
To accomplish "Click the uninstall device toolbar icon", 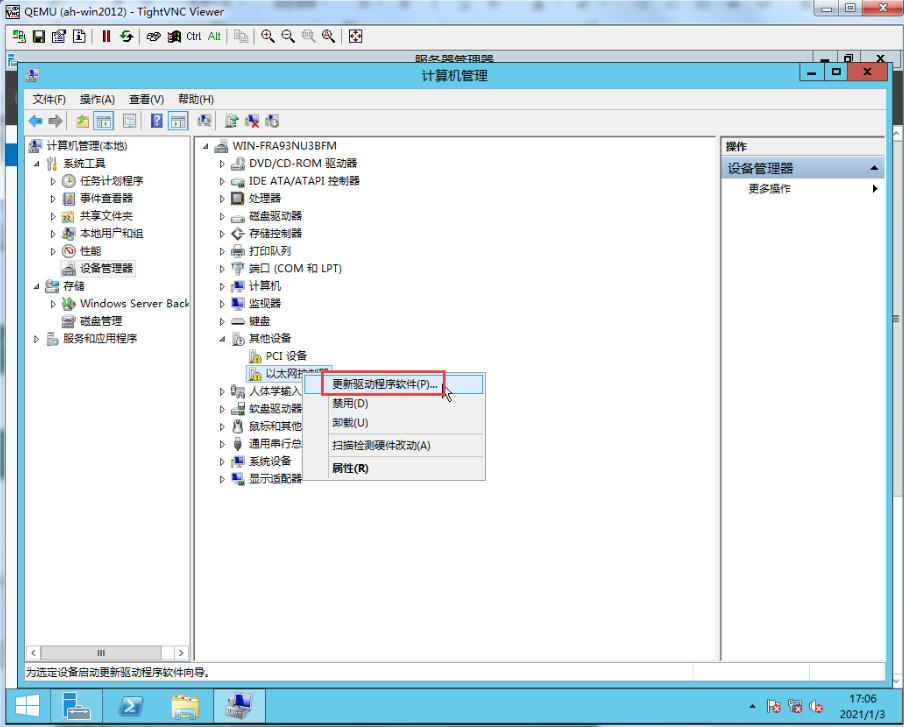I will (252, 121).
